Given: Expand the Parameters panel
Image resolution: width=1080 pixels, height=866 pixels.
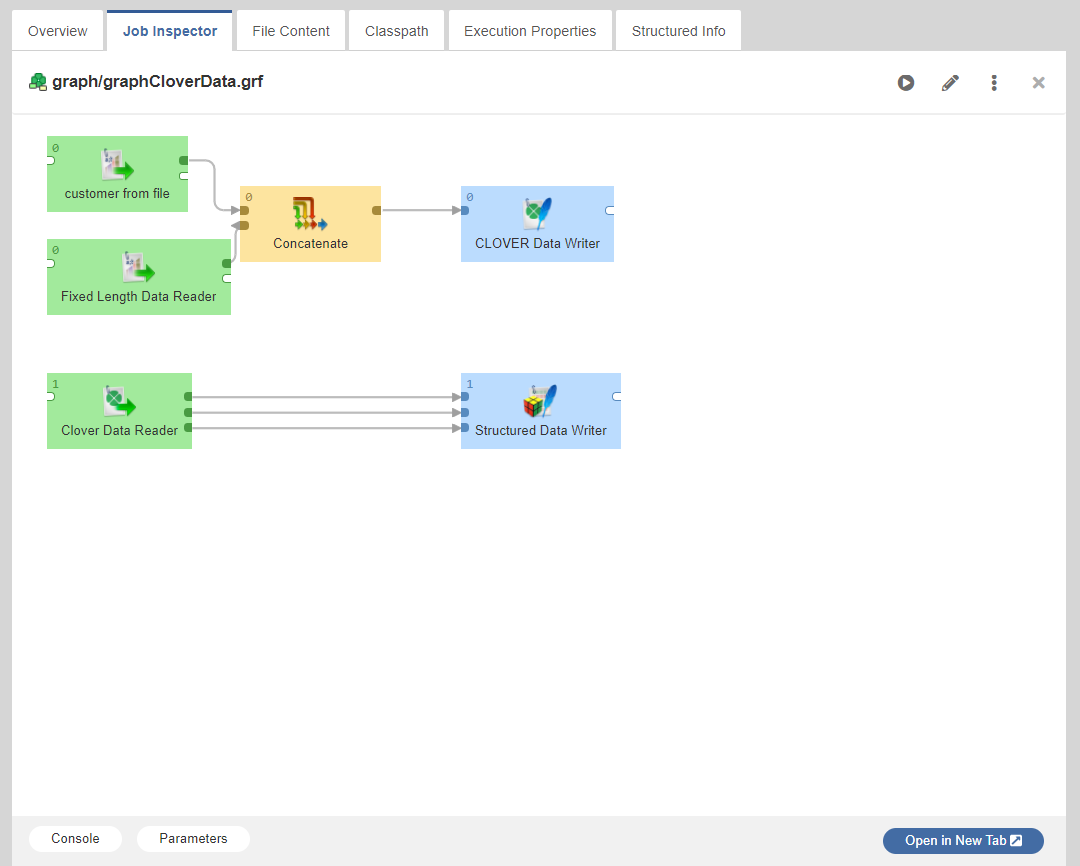Looking at the screenshot, I should tap(193, 839).
